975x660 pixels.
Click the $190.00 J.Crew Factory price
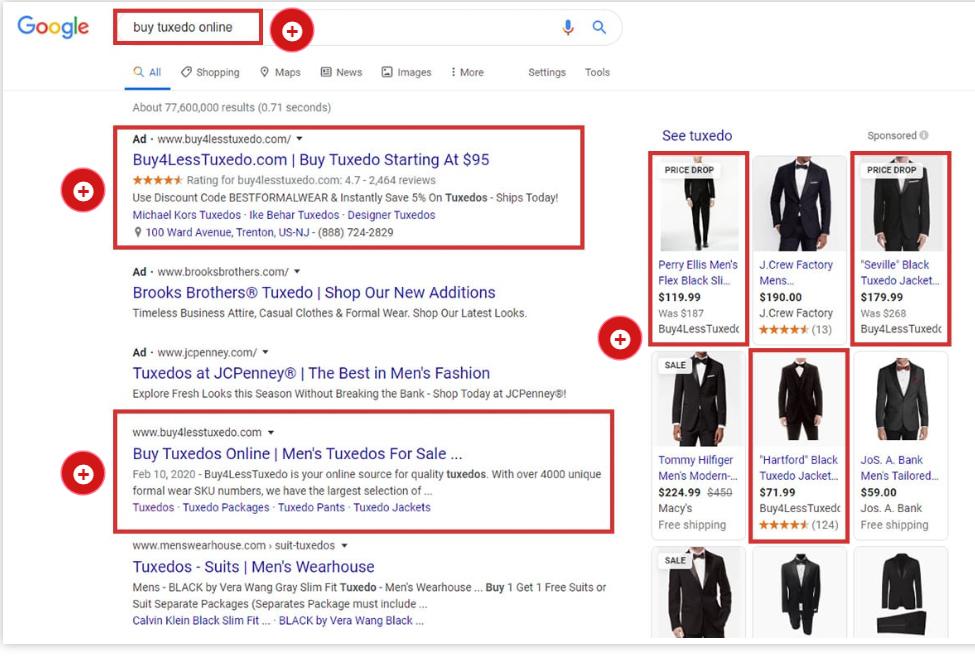[x=780, y=297]
